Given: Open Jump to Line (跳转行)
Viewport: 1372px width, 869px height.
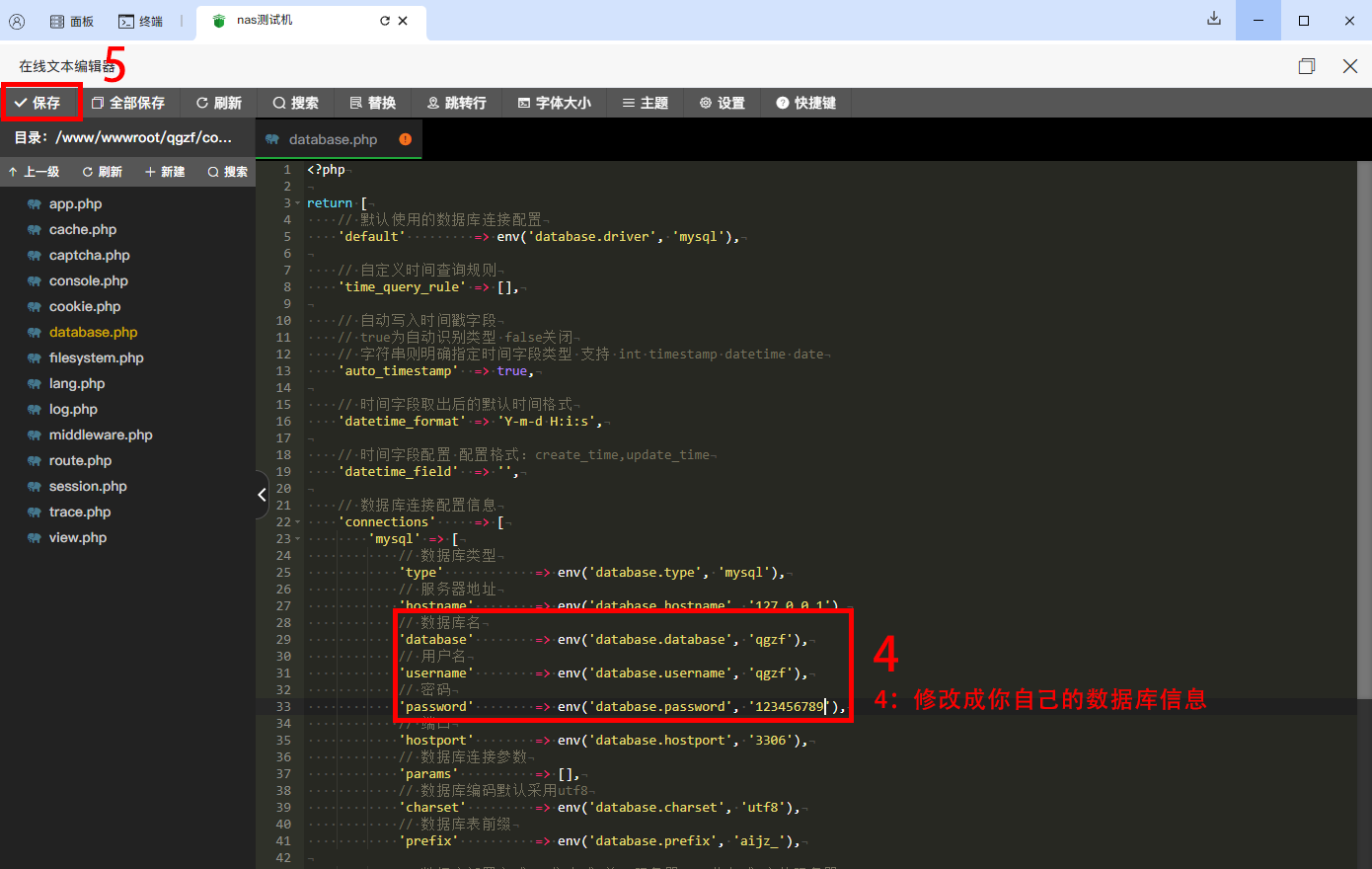Looking at the screenshot, I should (x=456, y=103).
